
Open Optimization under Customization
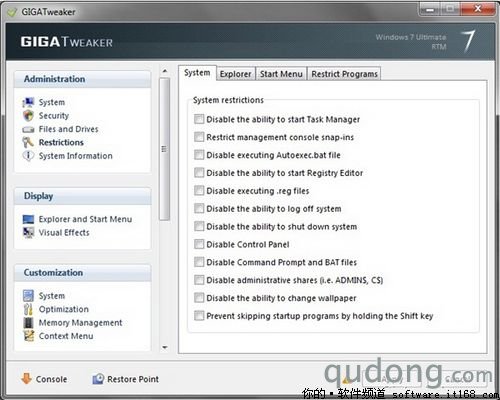click(64, 309)
